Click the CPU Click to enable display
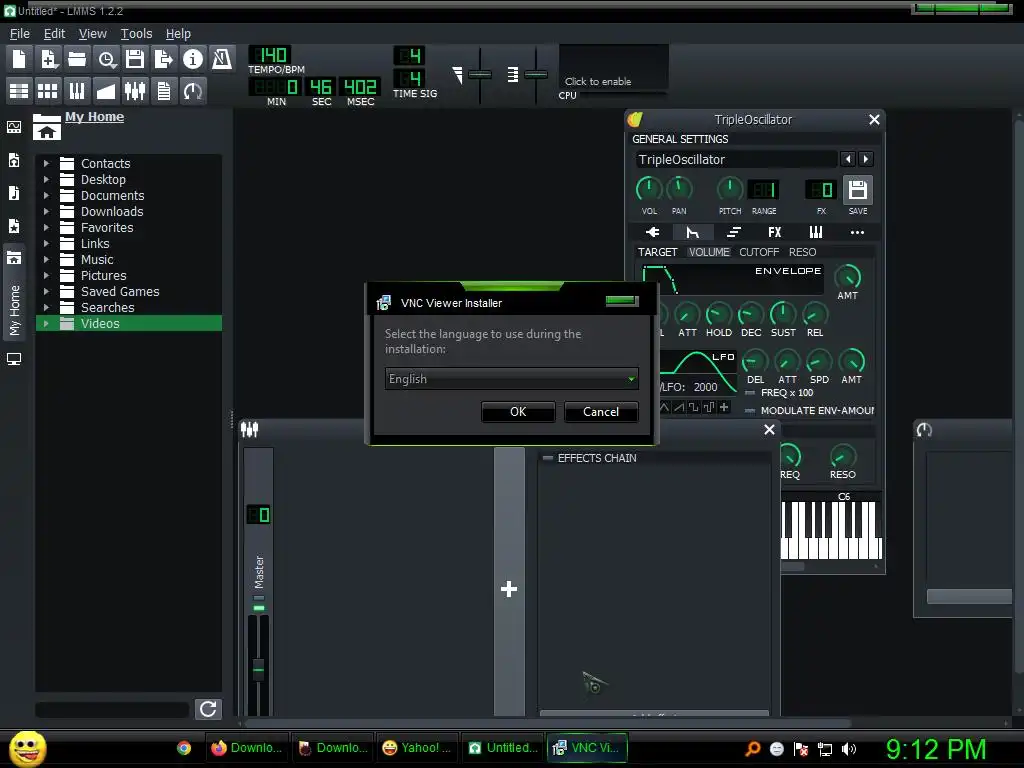 [x=613, y=67]
